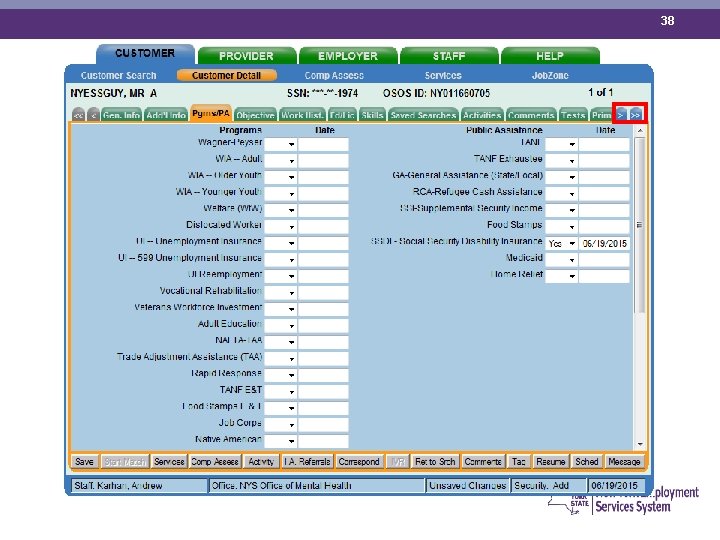This screenshot has height=540, width=720.
Task: Click the Save button
Action: 84,461
